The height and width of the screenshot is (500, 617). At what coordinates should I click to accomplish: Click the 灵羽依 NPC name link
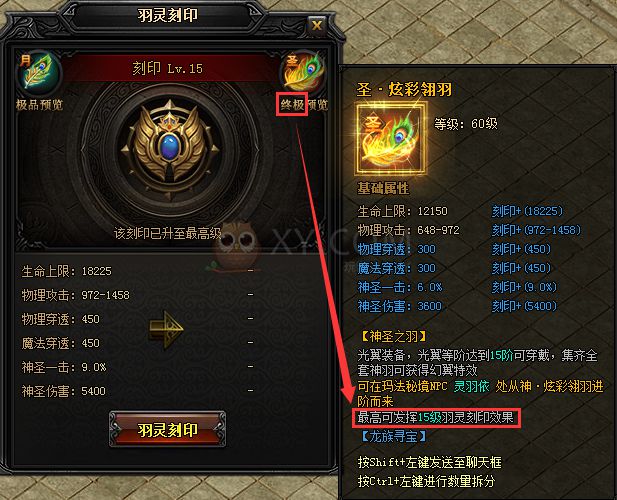[x=471, y=386]
